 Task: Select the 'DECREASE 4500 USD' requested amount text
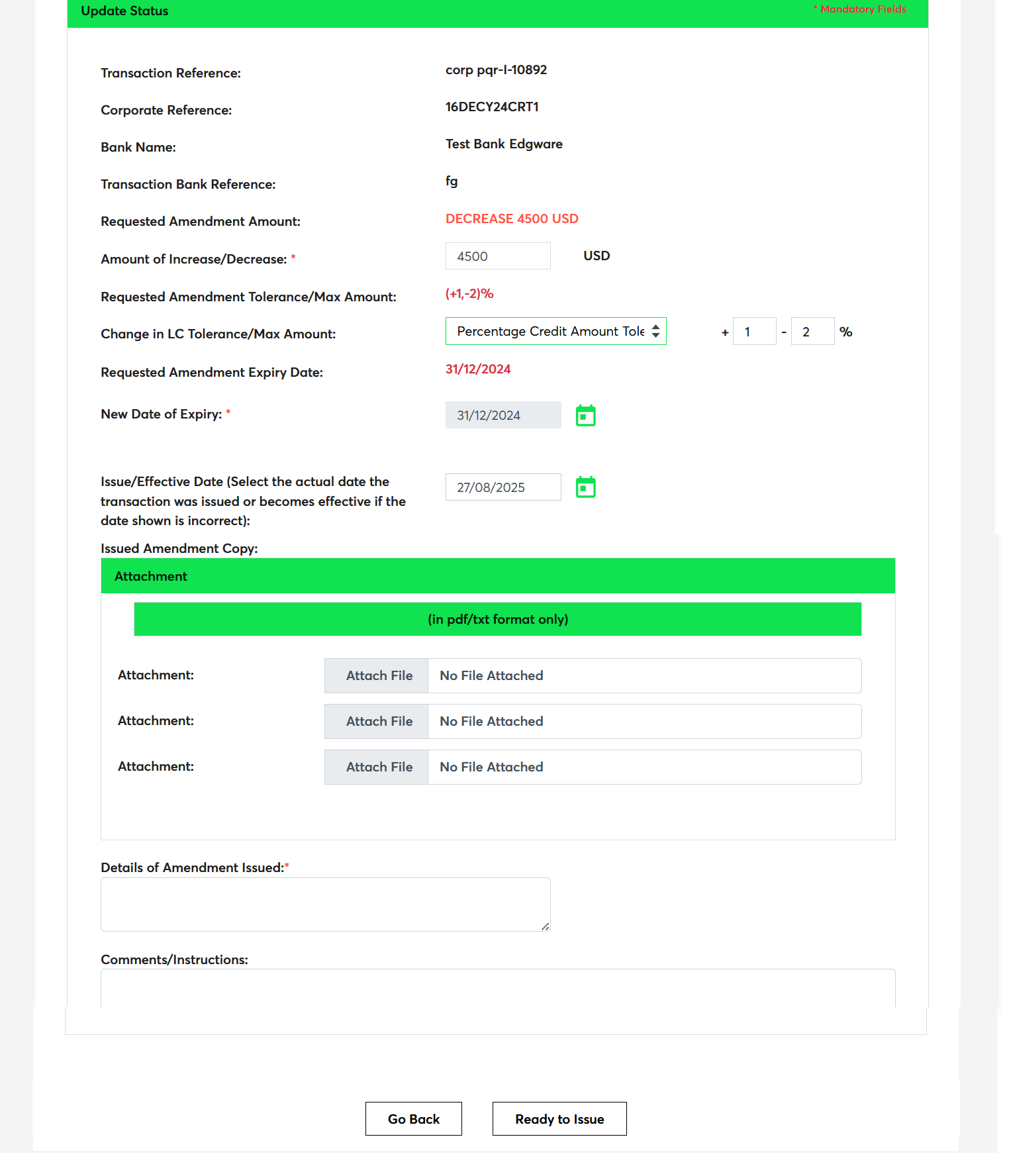512,219
